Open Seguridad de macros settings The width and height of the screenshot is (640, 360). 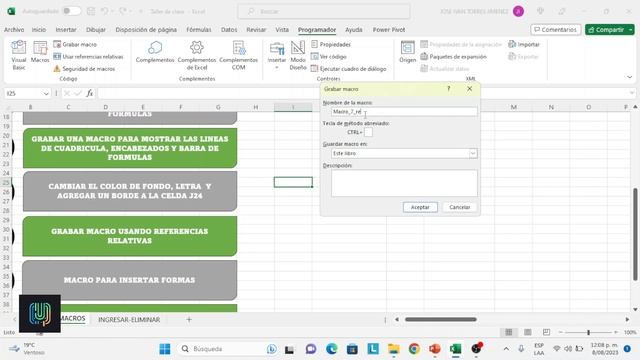(x=84, y=69)
